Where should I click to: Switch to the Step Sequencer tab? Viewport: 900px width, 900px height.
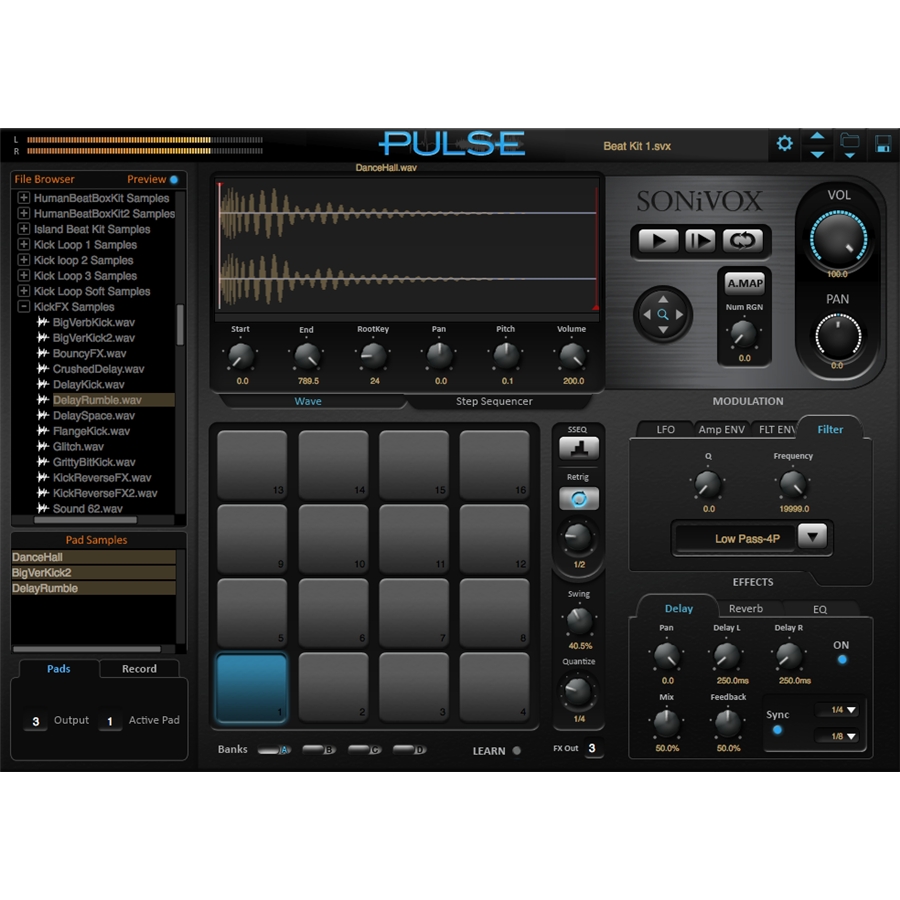point(494,401)
